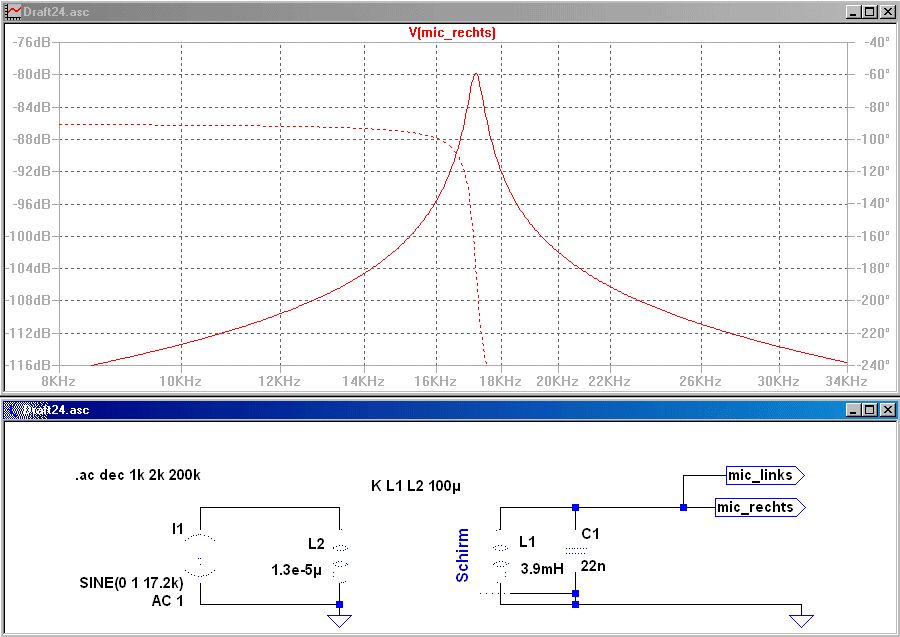Click the 34KHz frequency axis label
Image resolution: width=900 pixels, height=637 pixels.
click(x=846, y=381)
